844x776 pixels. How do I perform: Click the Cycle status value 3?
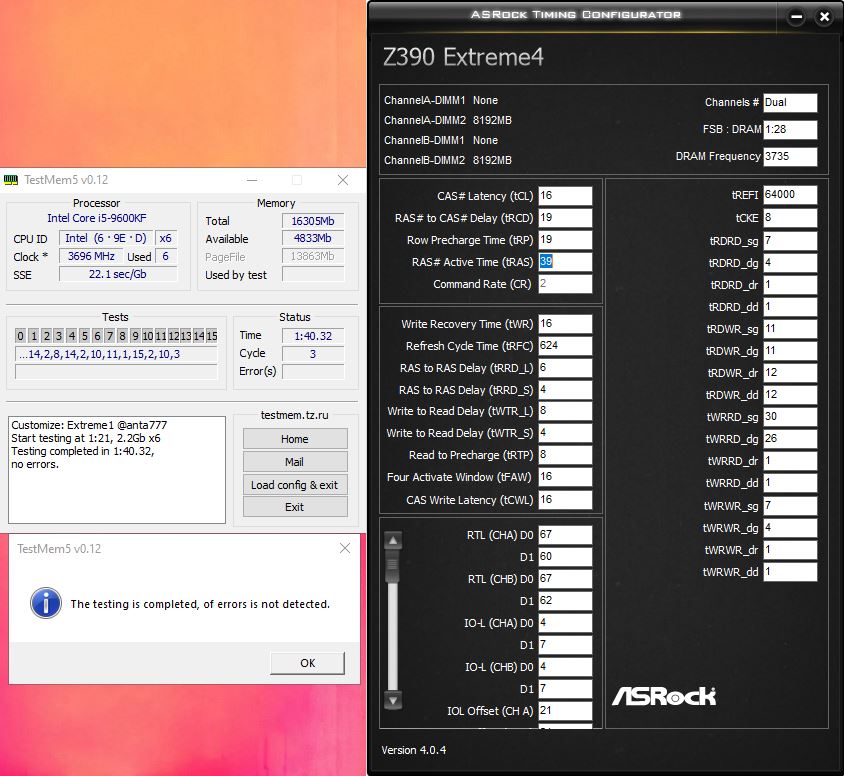(x=313, y=354)
